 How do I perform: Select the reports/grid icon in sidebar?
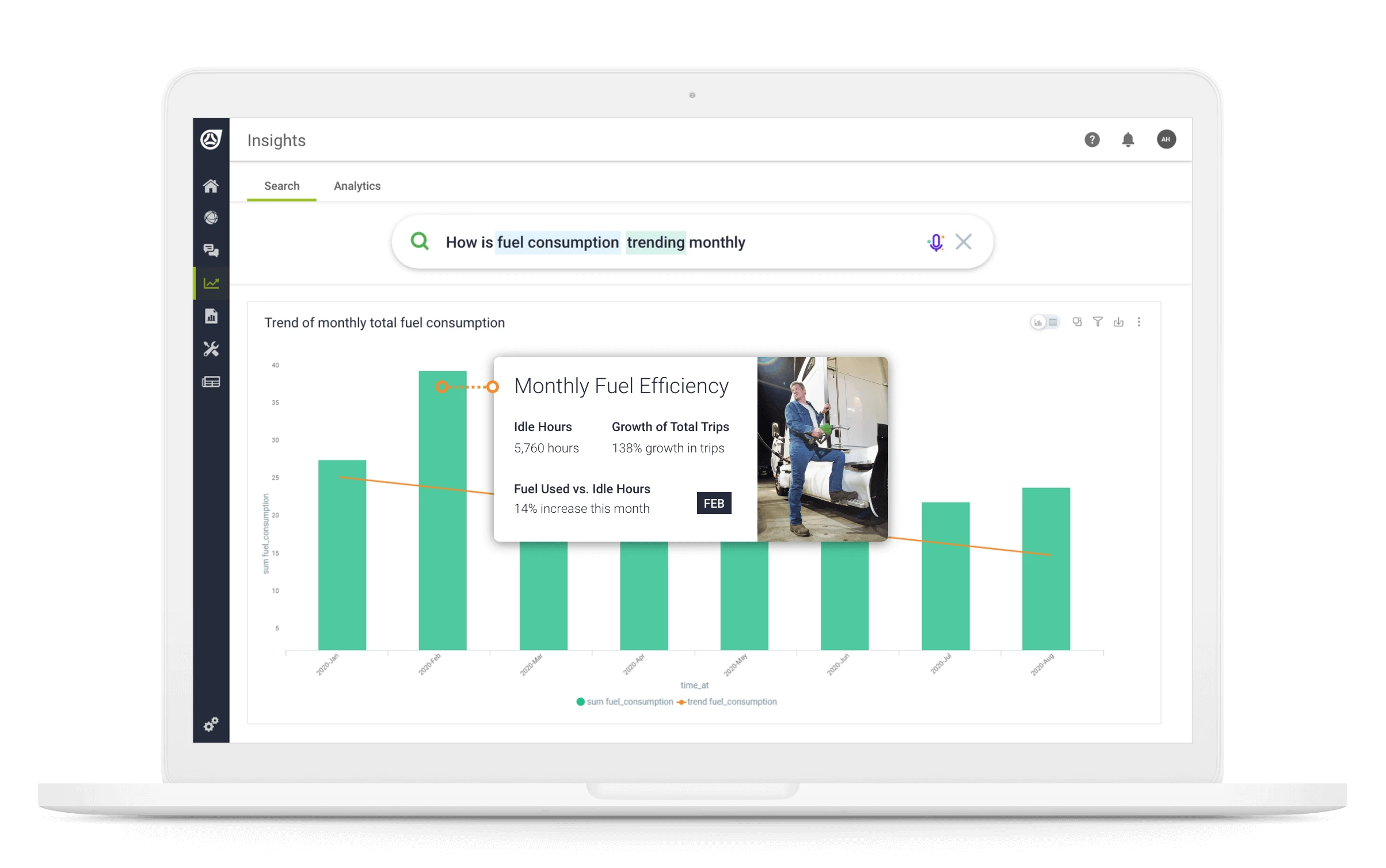[211, 381]
